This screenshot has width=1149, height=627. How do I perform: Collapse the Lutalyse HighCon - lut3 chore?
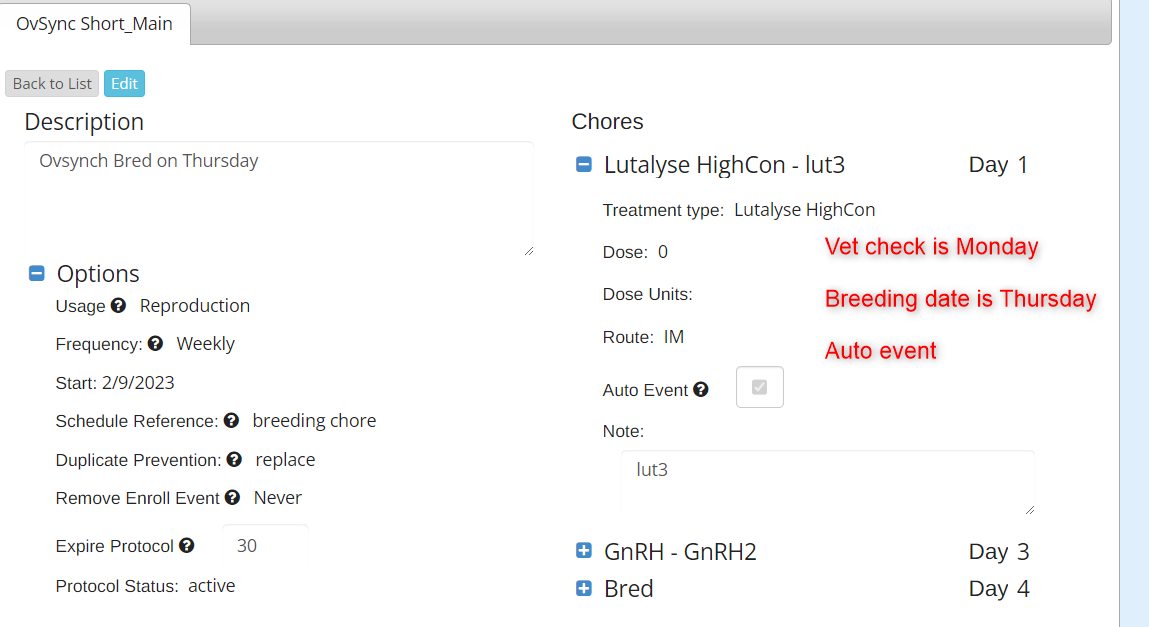click(584, 164)
